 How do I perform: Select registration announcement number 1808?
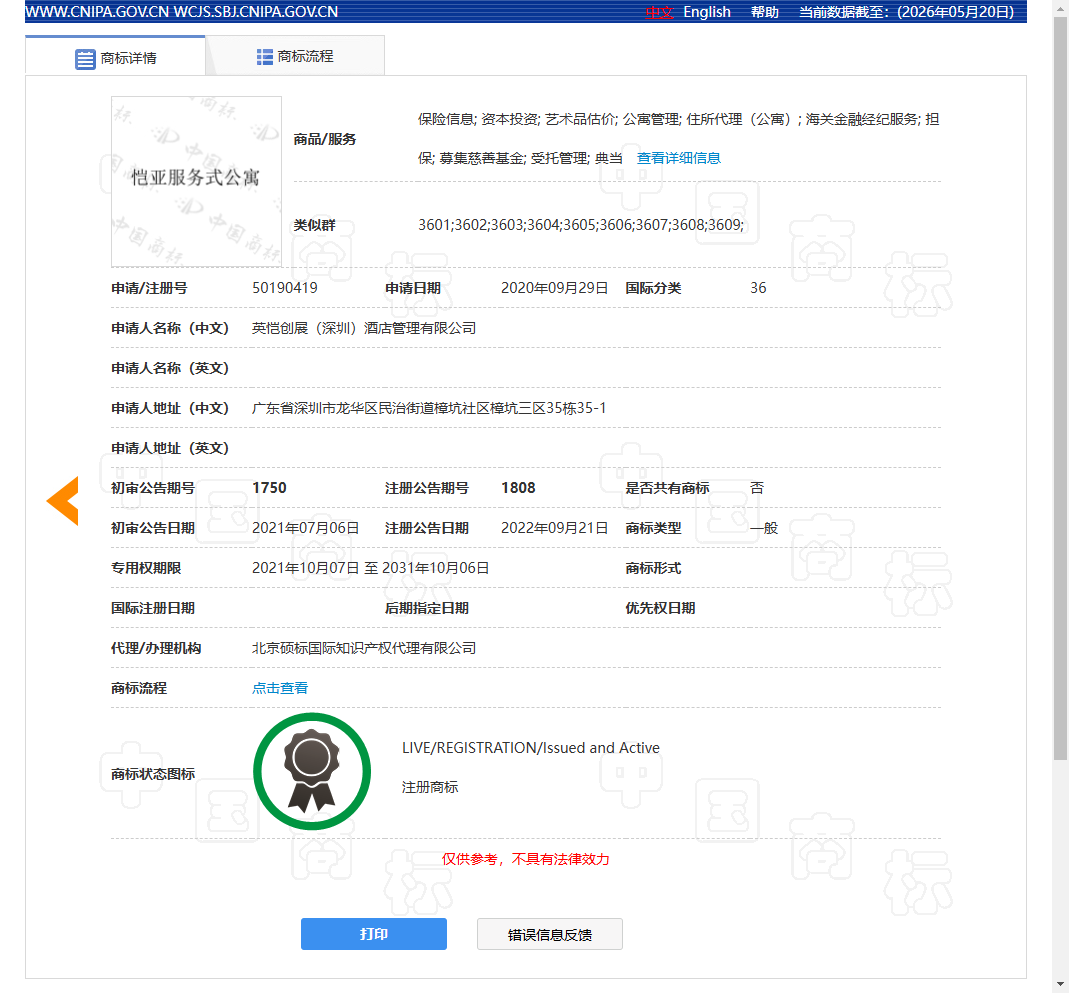[518, 488]
